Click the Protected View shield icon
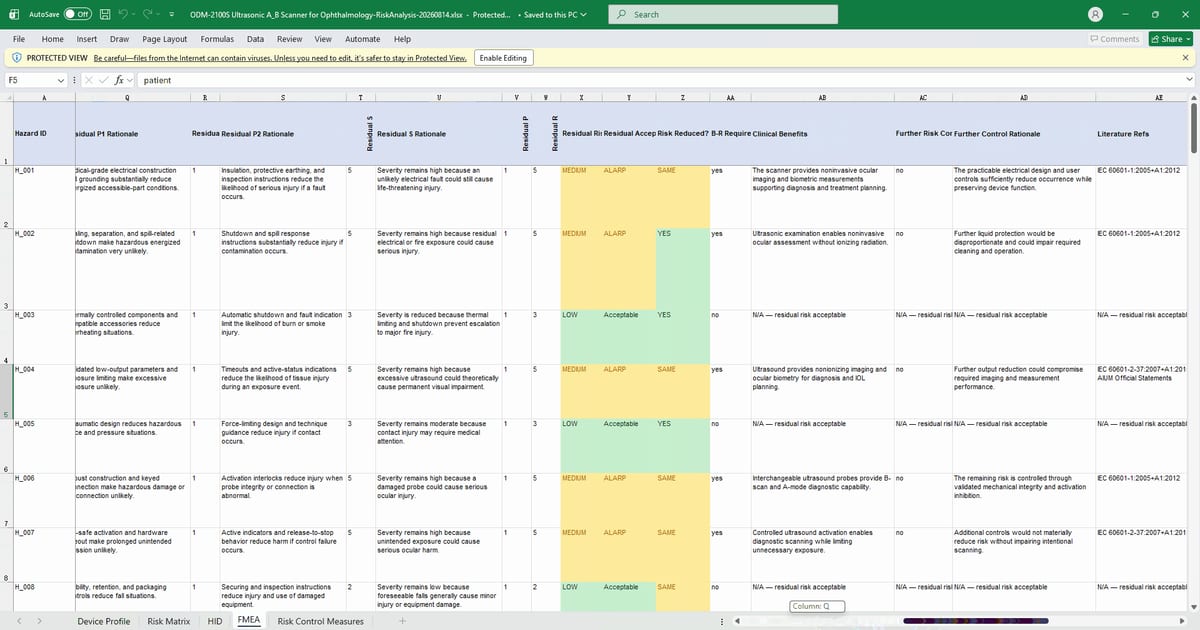This screenshot has height=630, width=1200. 16,58
